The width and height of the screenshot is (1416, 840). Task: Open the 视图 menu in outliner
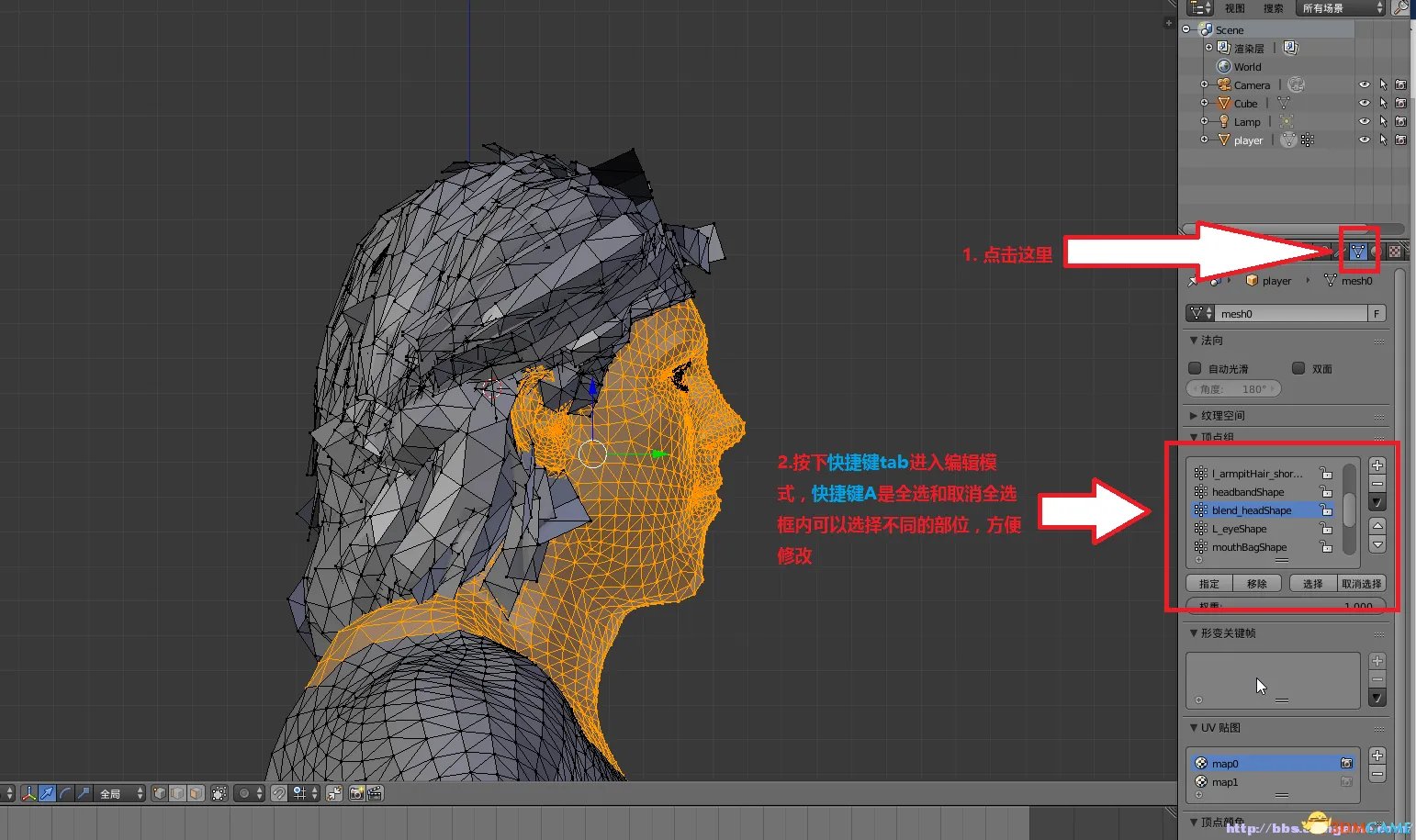(x=1234, y=8)
